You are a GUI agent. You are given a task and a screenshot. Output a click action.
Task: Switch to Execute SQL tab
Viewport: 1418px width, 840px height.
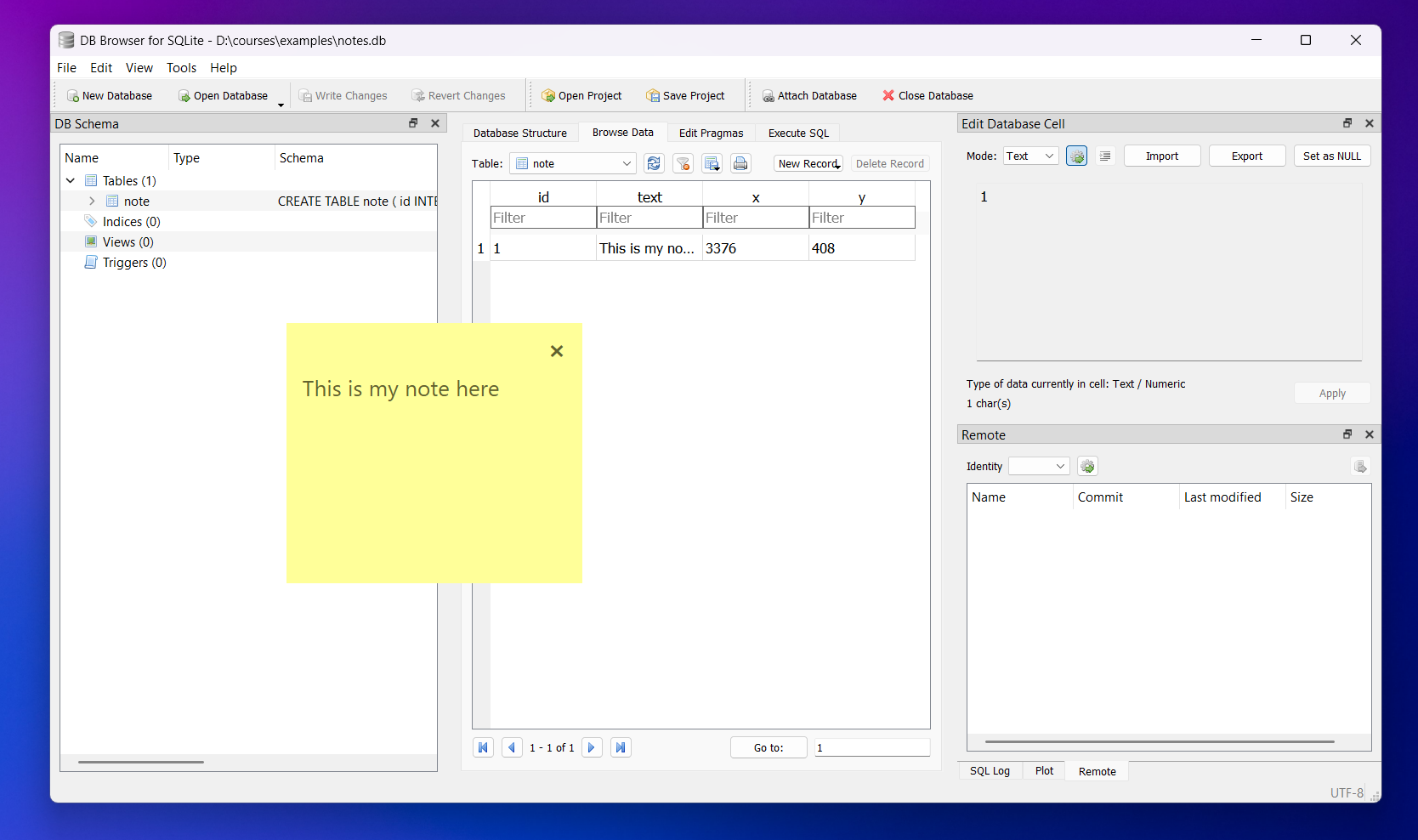798,133
